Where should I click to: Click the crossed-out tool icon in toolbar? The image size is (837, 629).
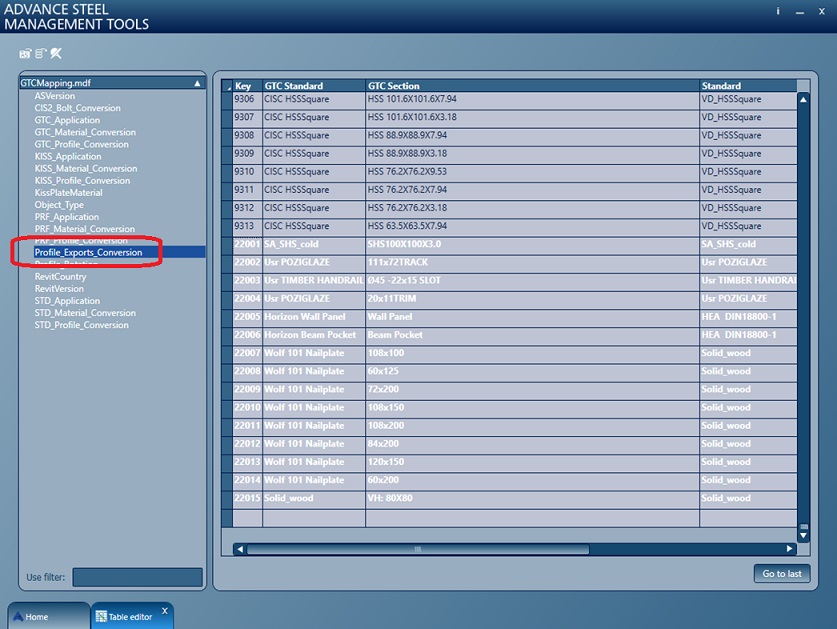coord(56,53)
